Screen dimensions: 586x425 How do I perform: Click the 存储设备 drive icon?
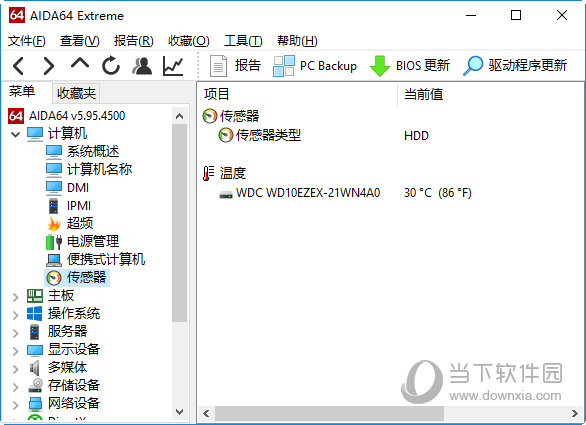[36, 385]
